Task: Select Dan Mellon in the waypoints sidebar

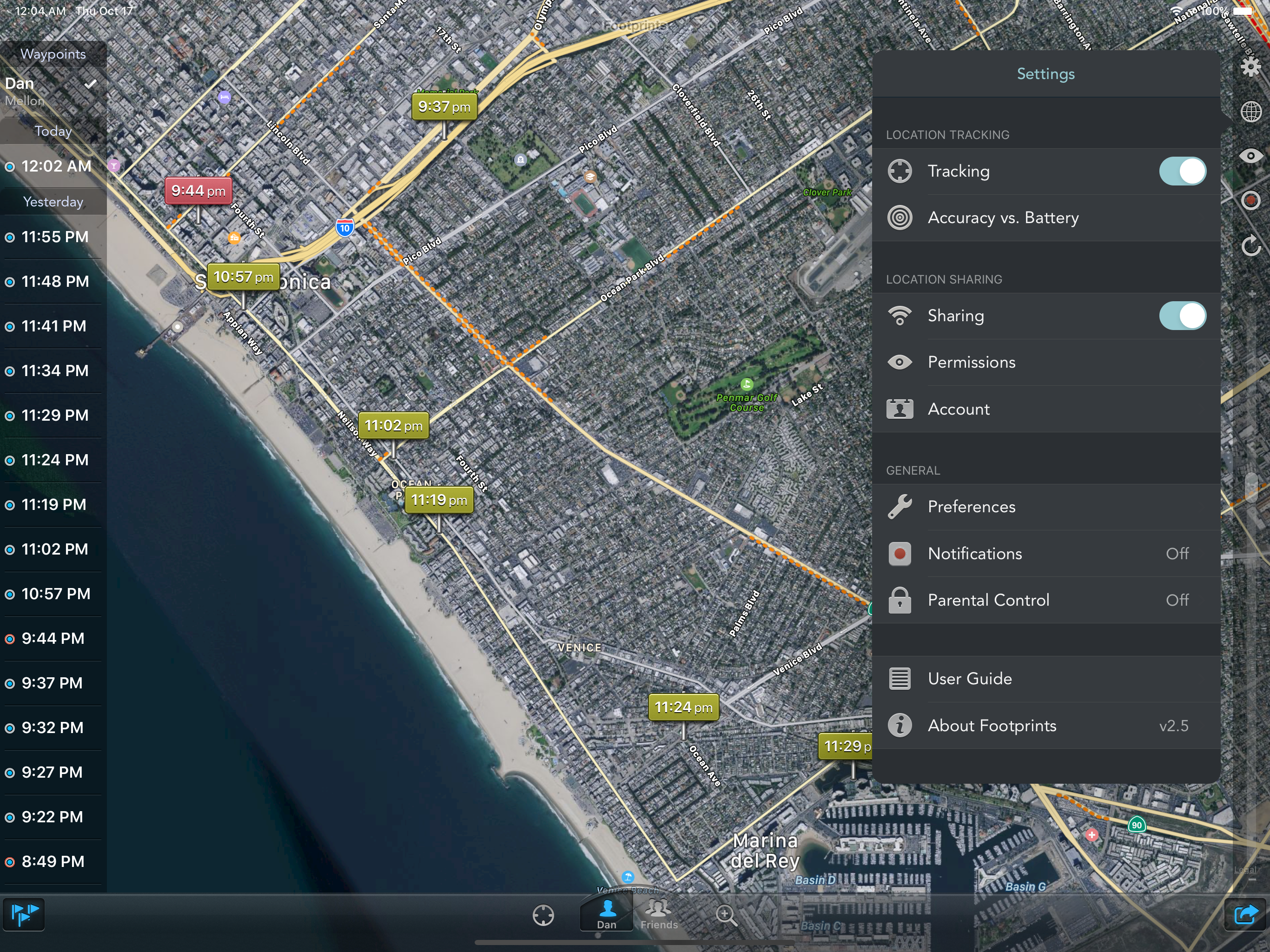Action: tap(53, 92)
